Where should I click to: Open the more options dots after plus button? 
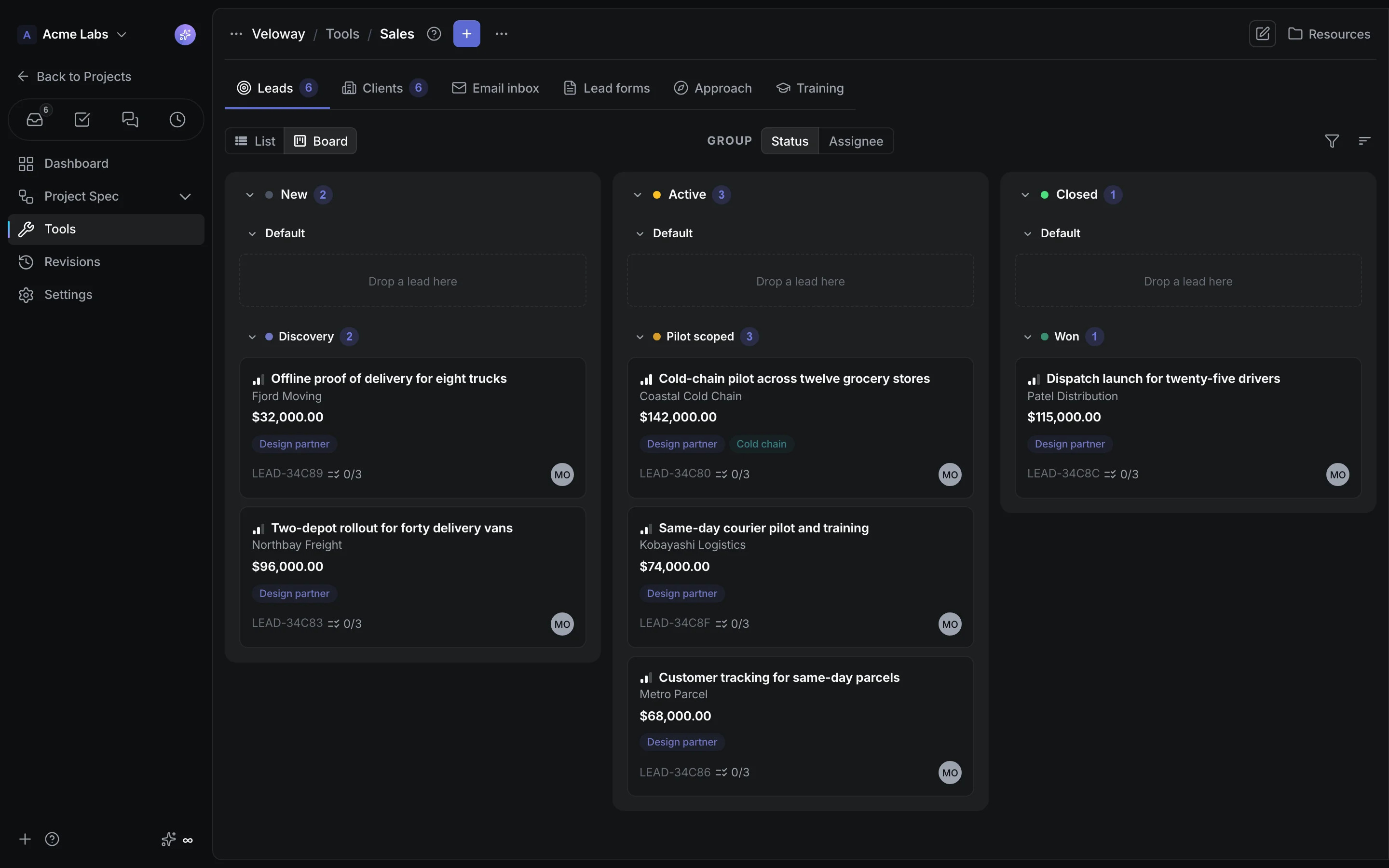[x=502, y=34]
